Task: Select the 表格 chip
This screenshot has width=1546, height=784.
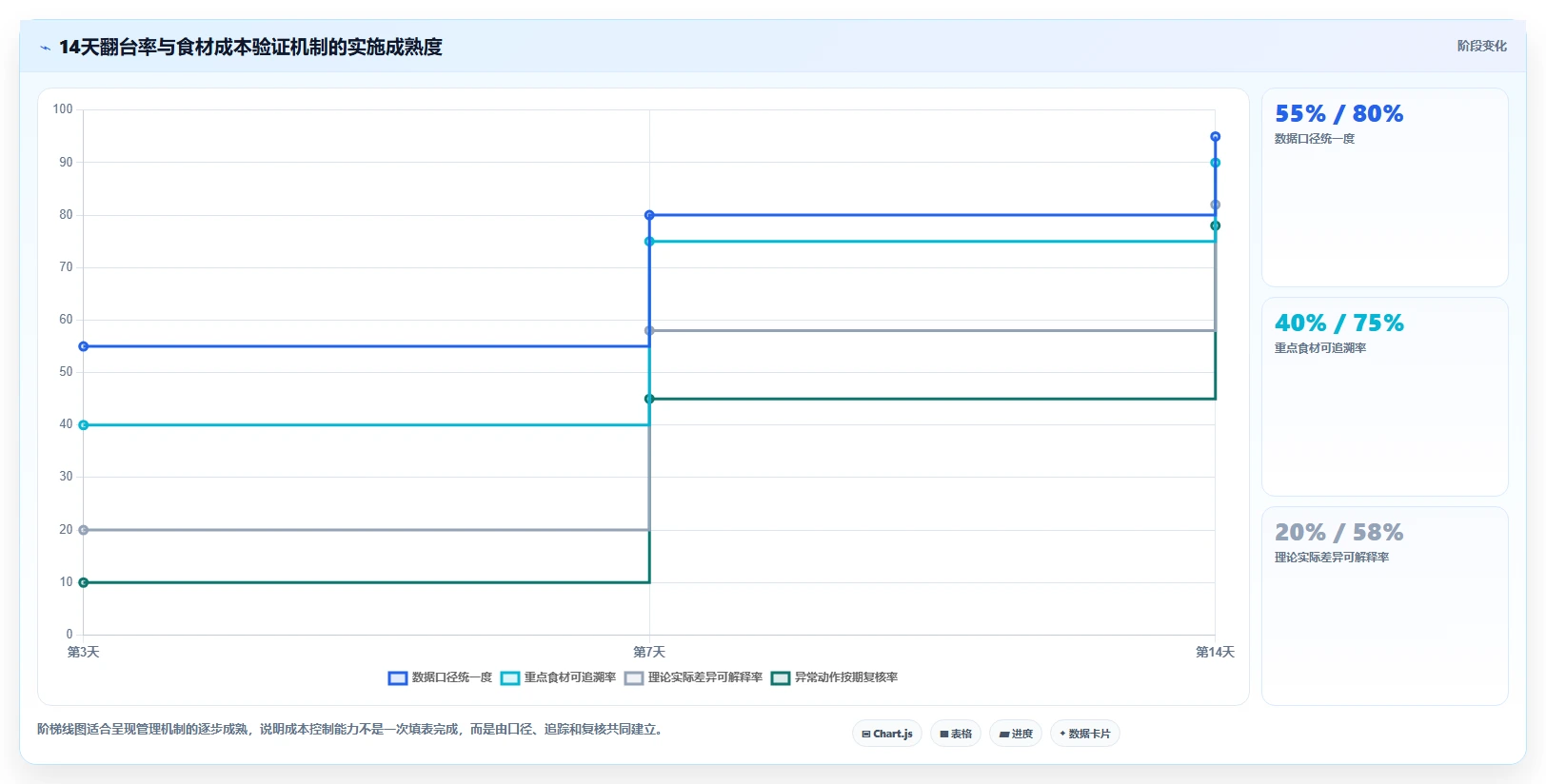Action: (956, 734)
